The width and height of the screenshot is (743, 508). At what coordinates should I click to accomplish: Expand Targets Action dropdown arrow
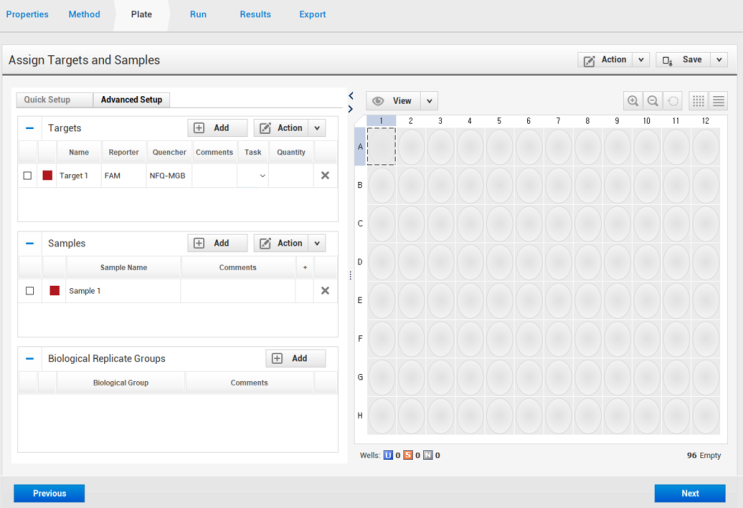(x=317, y=128)
